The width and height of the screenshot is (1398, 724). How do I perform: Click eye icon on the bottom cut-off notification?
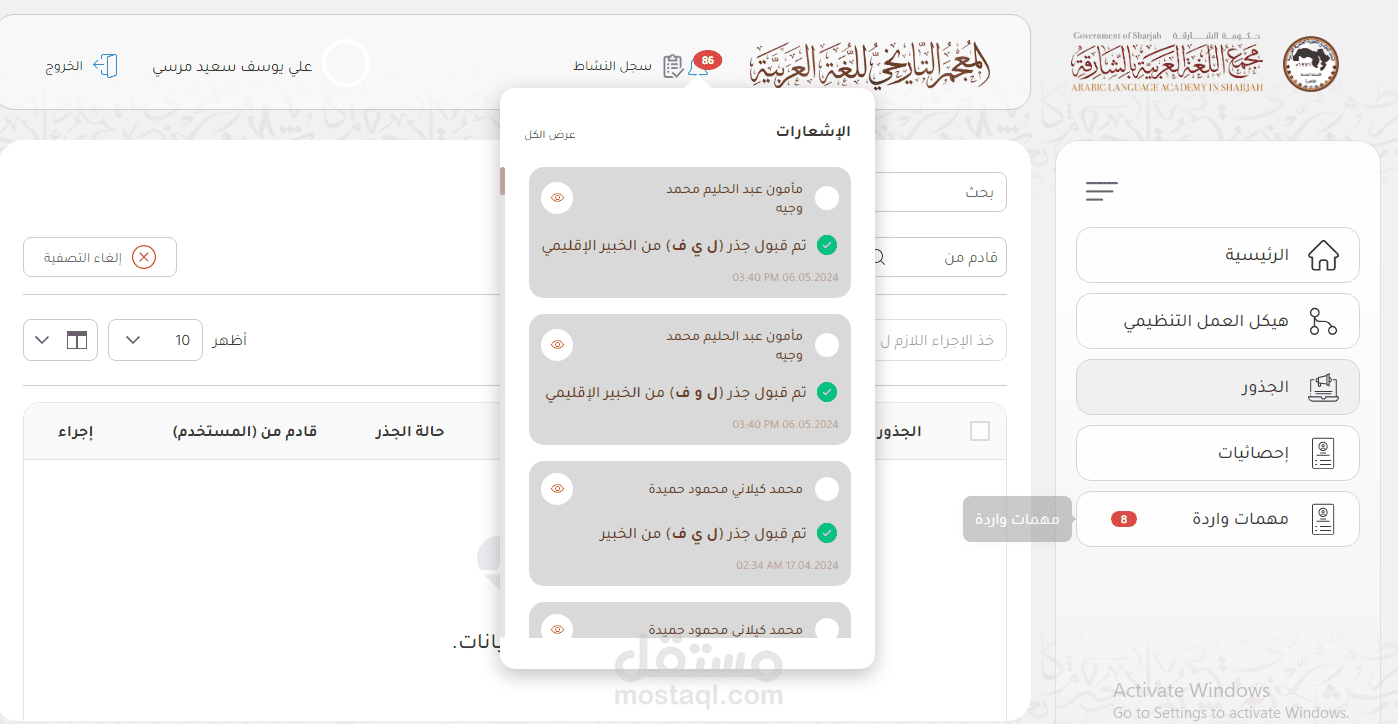click(557, 628)
